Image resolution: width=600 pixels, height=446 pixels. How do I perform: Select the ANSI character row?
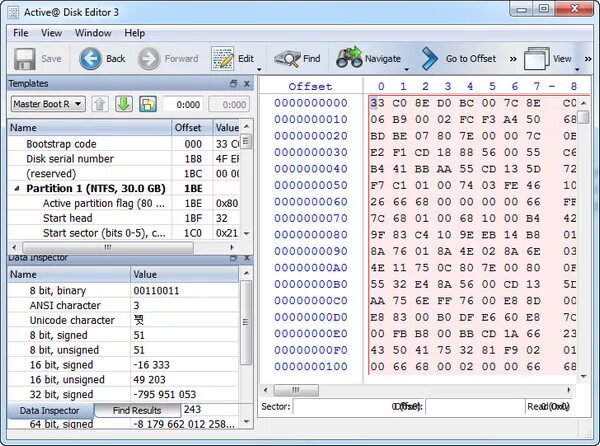123,306
